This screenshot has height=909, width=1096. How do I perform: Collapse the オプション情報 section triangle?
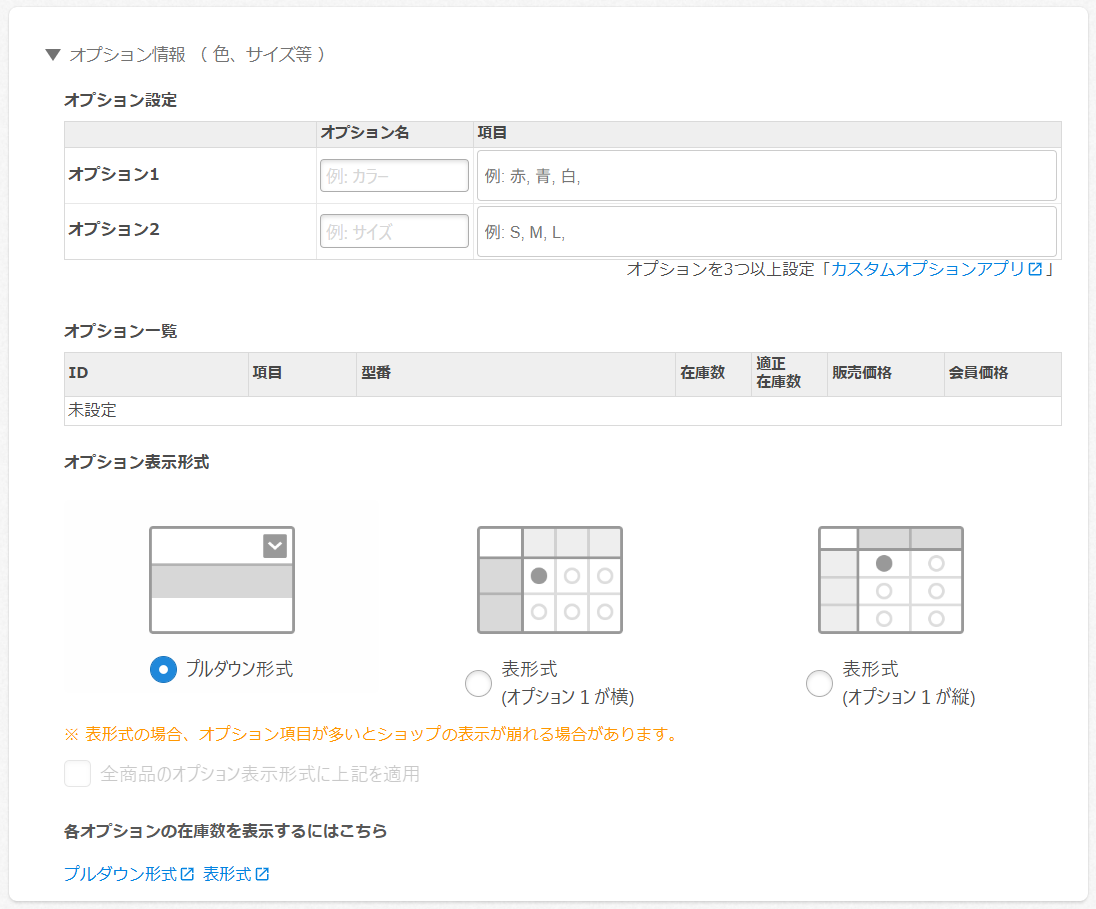coord(53,55)
